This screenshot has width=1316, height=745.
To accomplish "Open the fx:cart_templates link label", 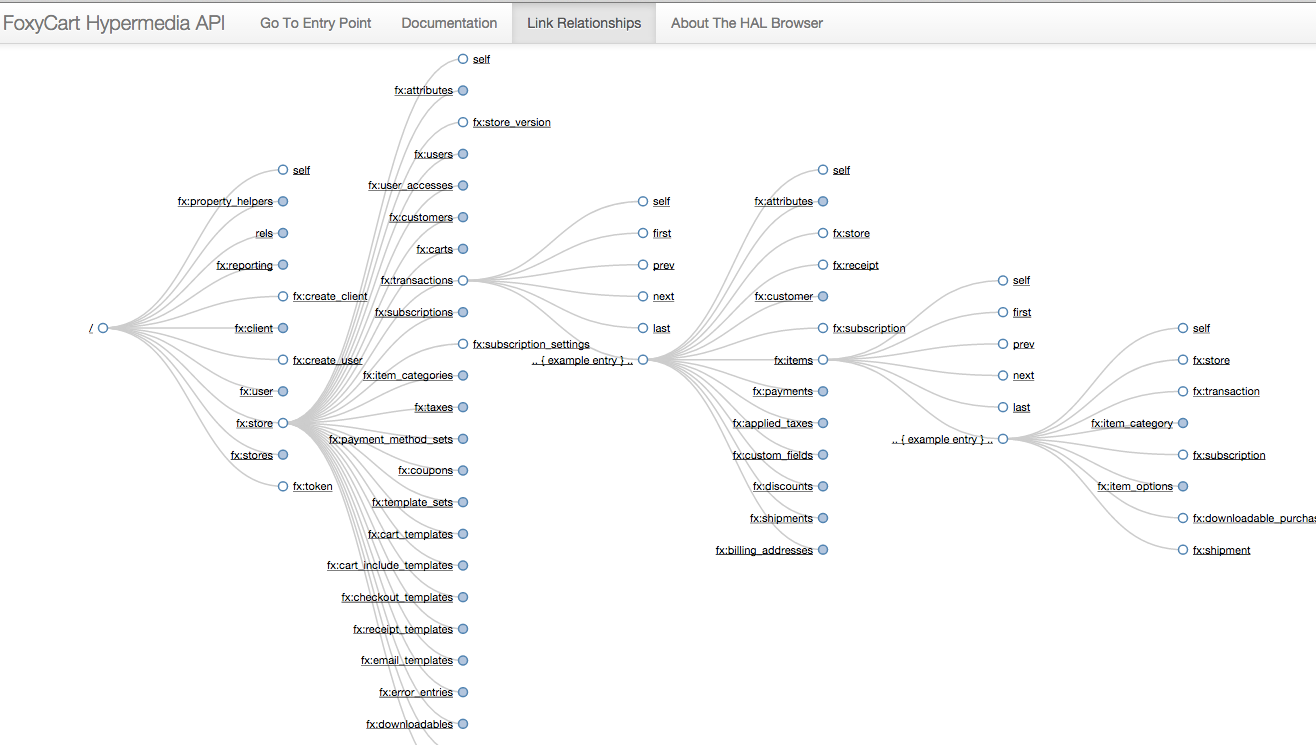I will [410, 535].
